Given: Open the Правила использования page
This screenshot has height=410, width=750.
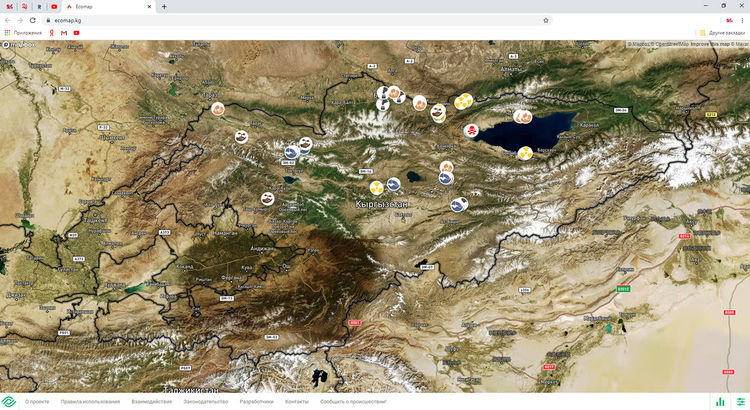Looking at the screenshot, I should pyautogui.click(x=90, y=401).
